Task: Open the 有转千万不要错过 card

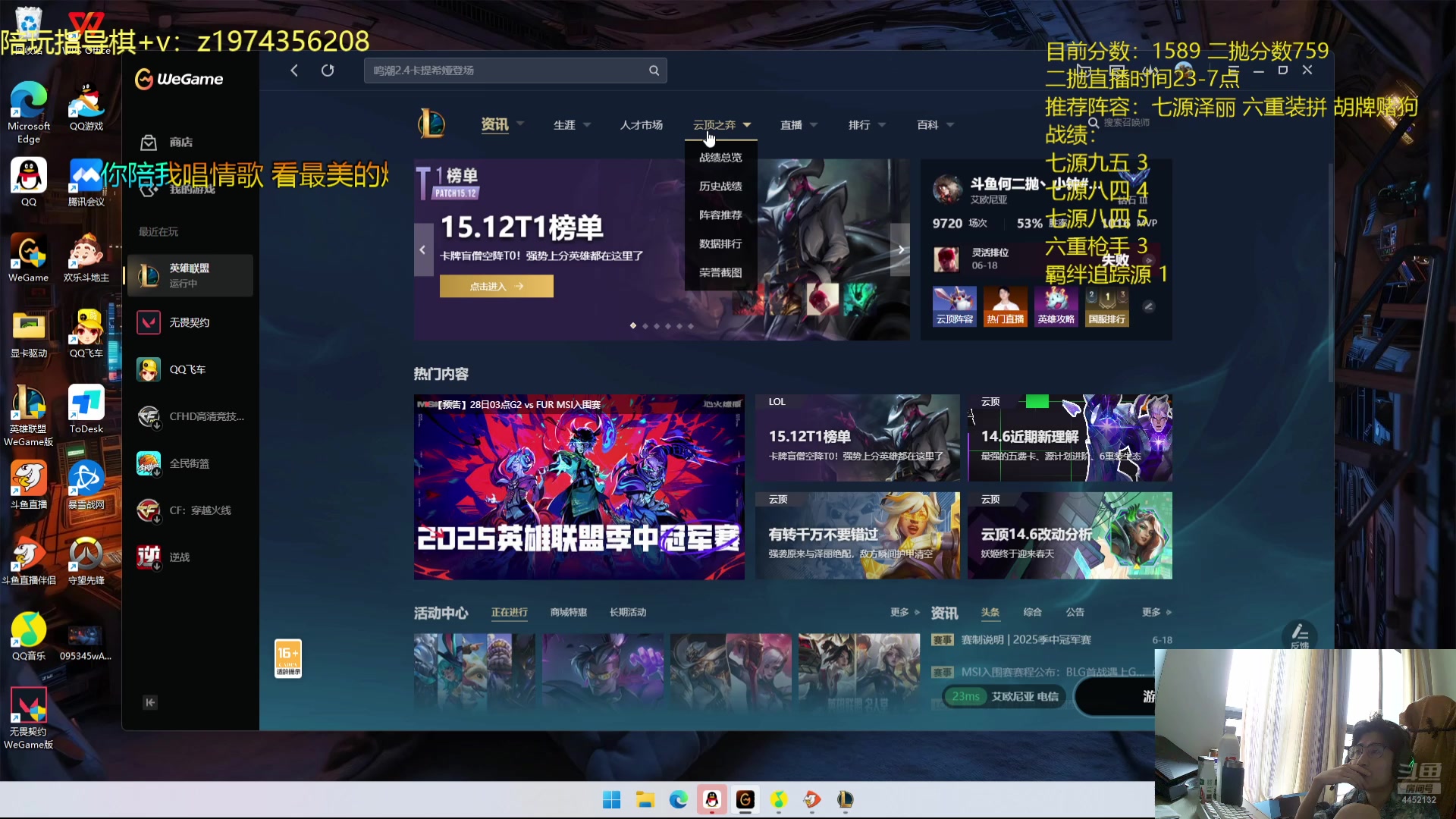Action: [858, 535]
